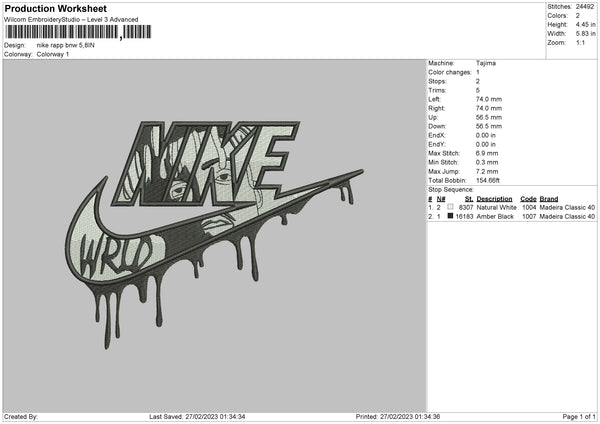Click Madeira Classic 40 brand for Amber Black
Image resolution: width=600 pixels, height=424 pixels.
(567, 217)
